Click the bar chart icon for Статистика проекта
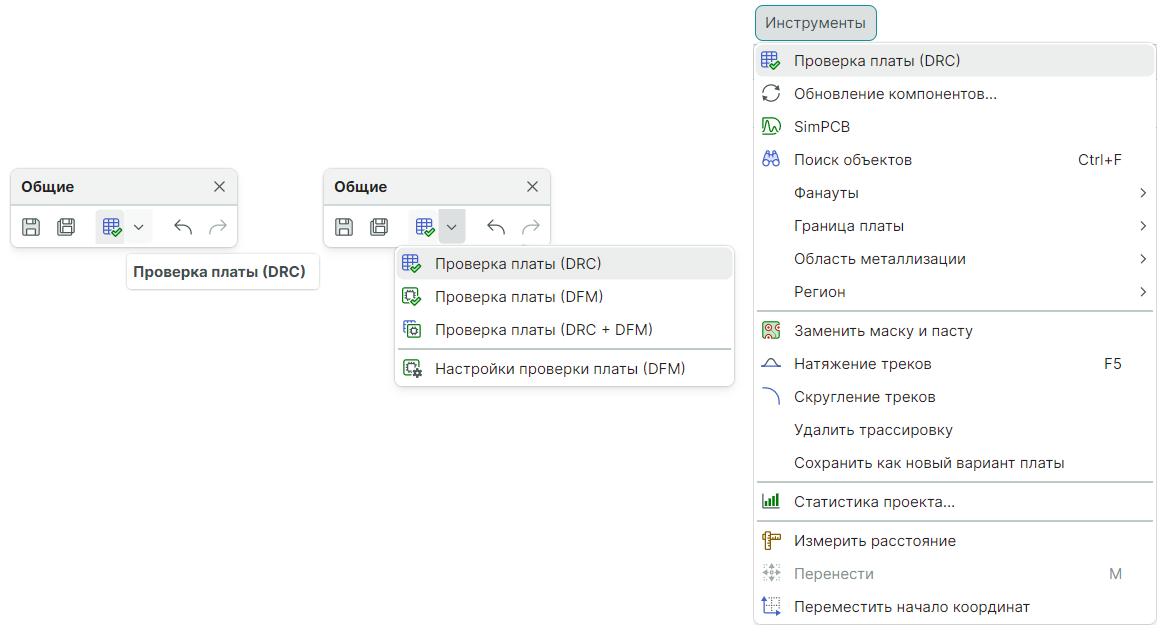1167x633 pixels. click(771, 502)
